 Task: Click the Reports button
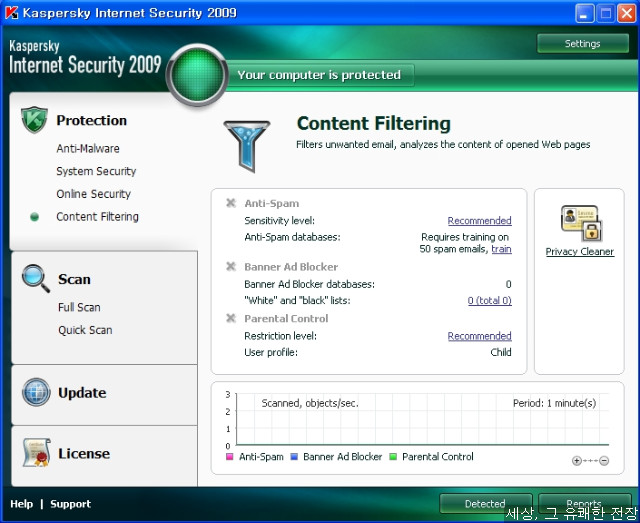[x=584, y=504]
